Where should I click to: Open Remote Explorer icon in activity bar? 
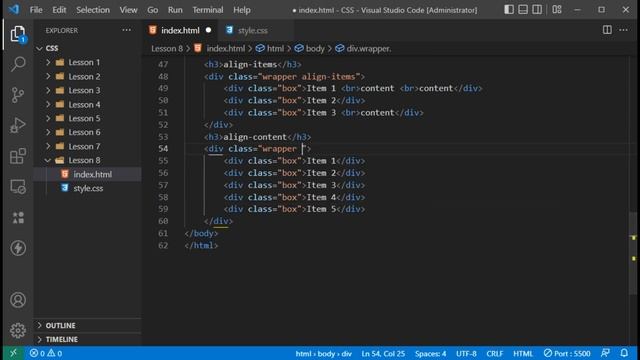click(18, 187)
